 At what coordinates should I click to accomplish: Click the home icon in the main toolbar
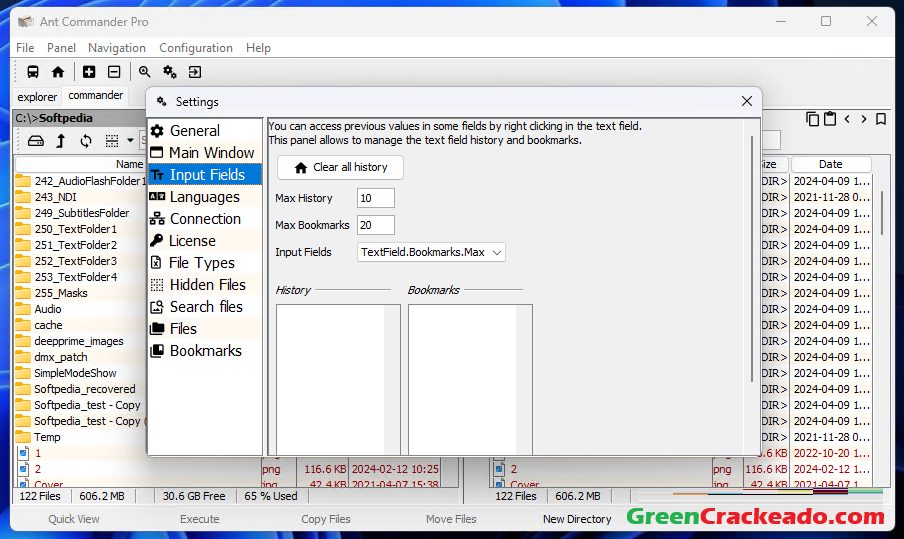click(x=58, y=72)
